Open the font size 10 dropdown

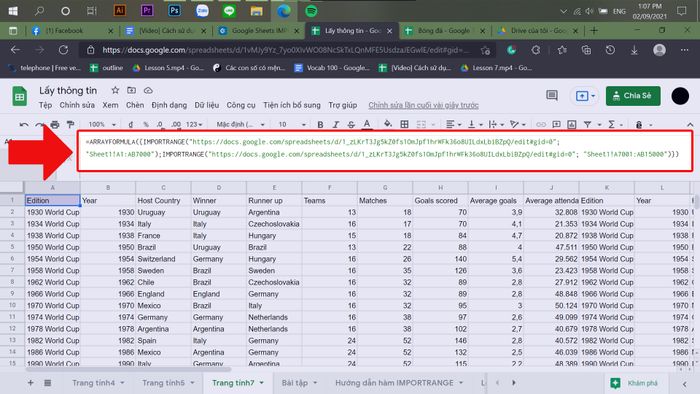292,124
